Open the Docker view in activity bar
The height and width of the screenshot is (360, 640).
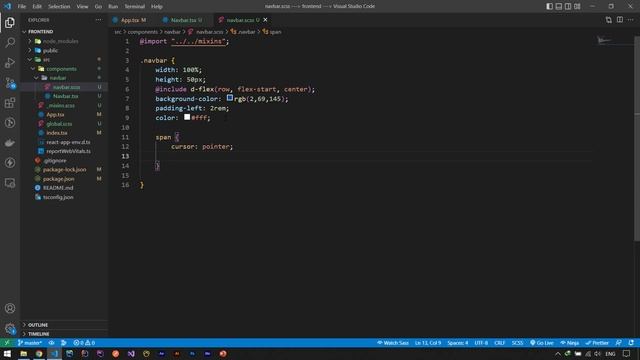click(10, 143)
